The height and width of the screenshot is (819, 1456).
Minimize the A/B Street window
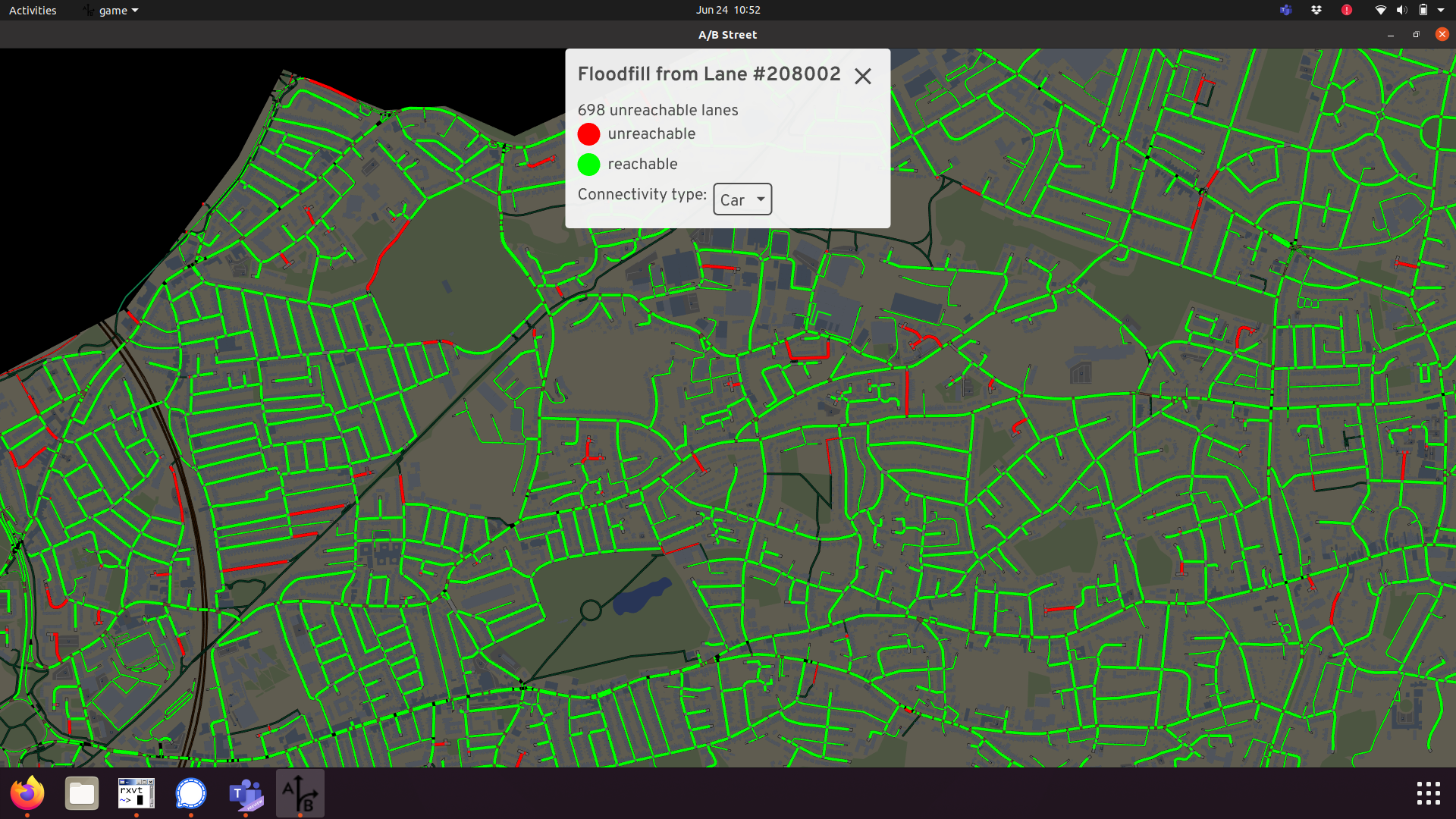pyautogui.click(x=1391, y=35)
